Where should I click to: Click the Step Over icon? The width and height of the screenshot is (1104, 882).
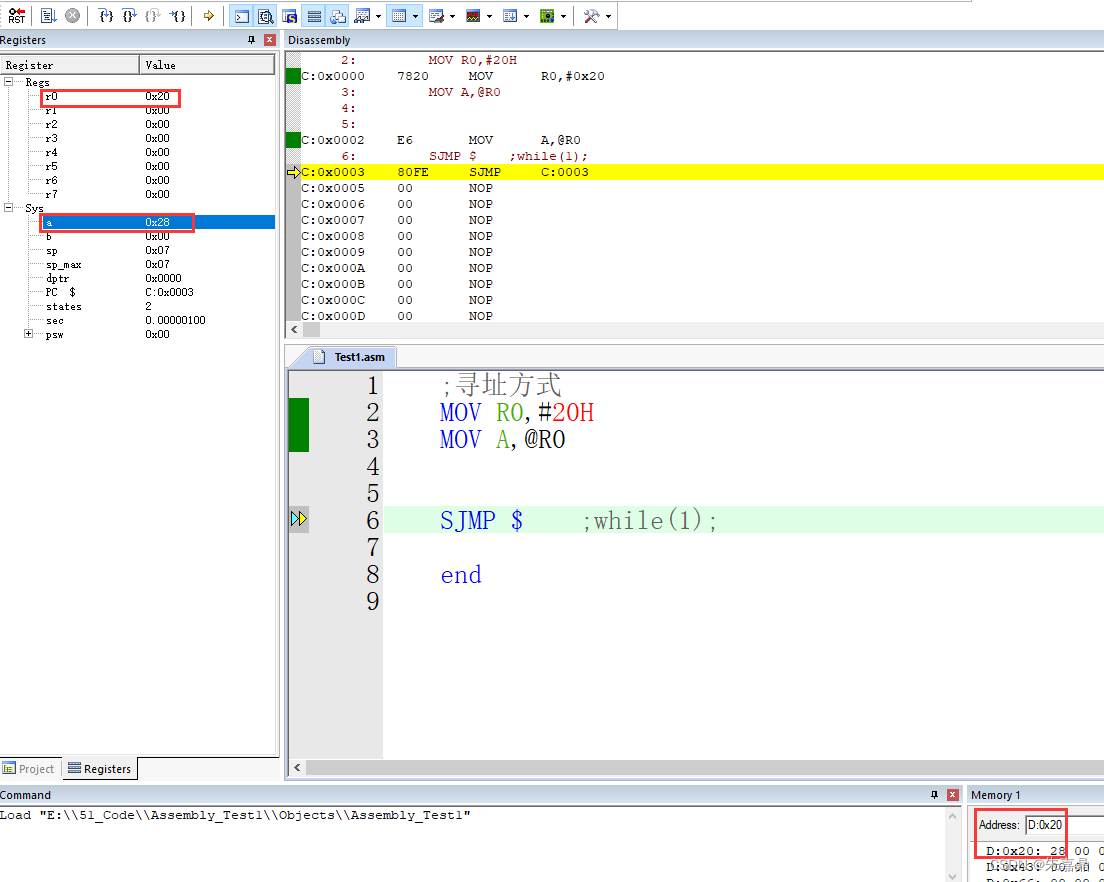[130, 15]
